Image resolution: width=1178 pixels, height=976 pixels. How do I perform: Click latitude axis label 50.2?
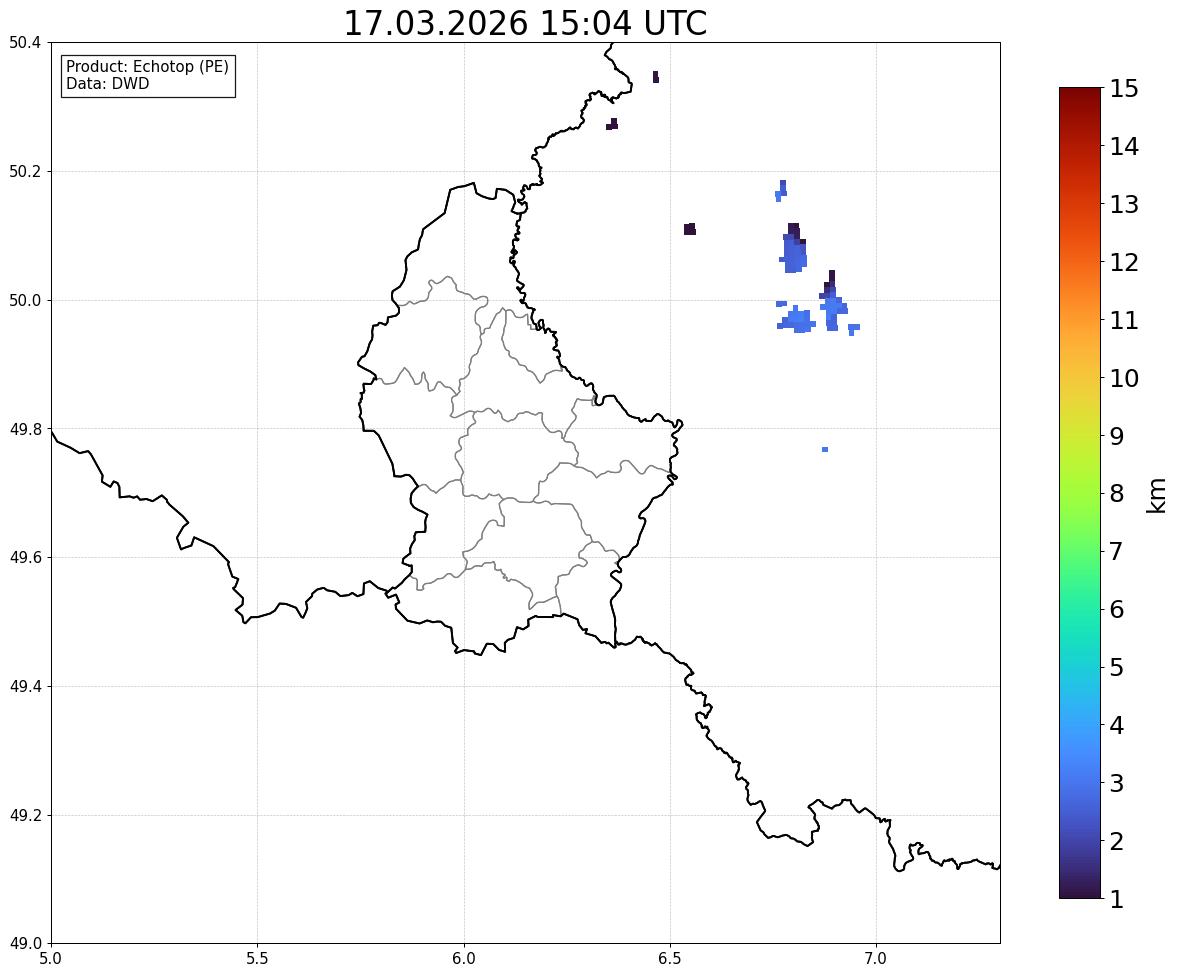[x=24, y=171]
